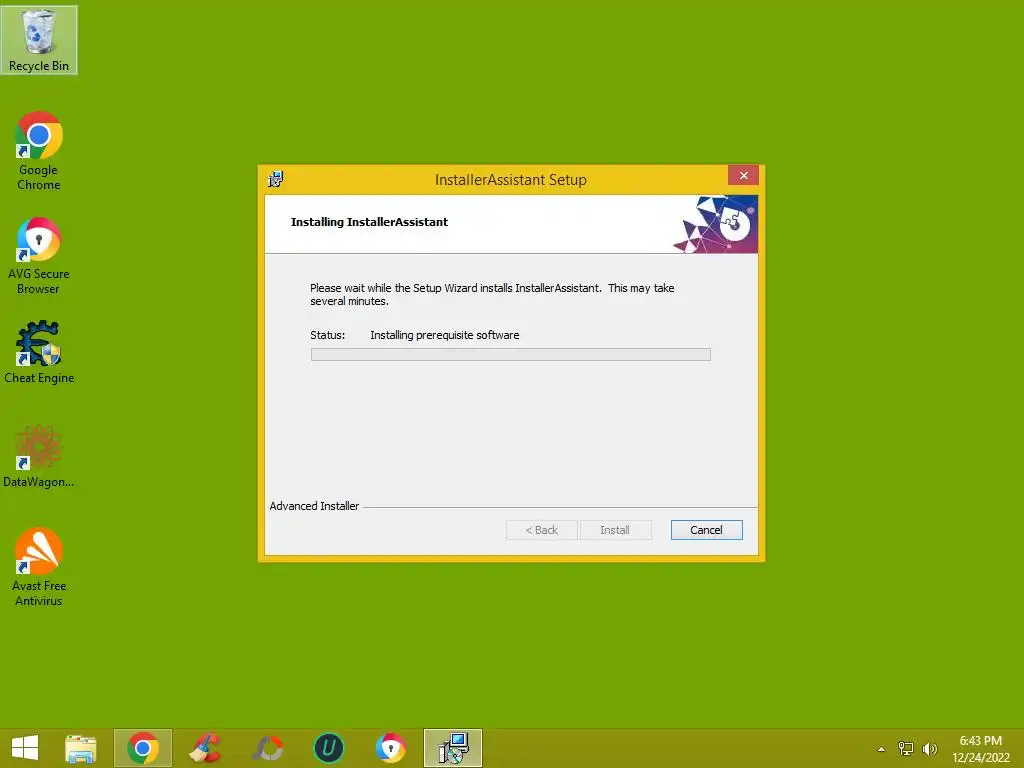This screenshot has width=1024, height=768.
Task: Click the disabled Back button
Action: [x=541, y=530]
